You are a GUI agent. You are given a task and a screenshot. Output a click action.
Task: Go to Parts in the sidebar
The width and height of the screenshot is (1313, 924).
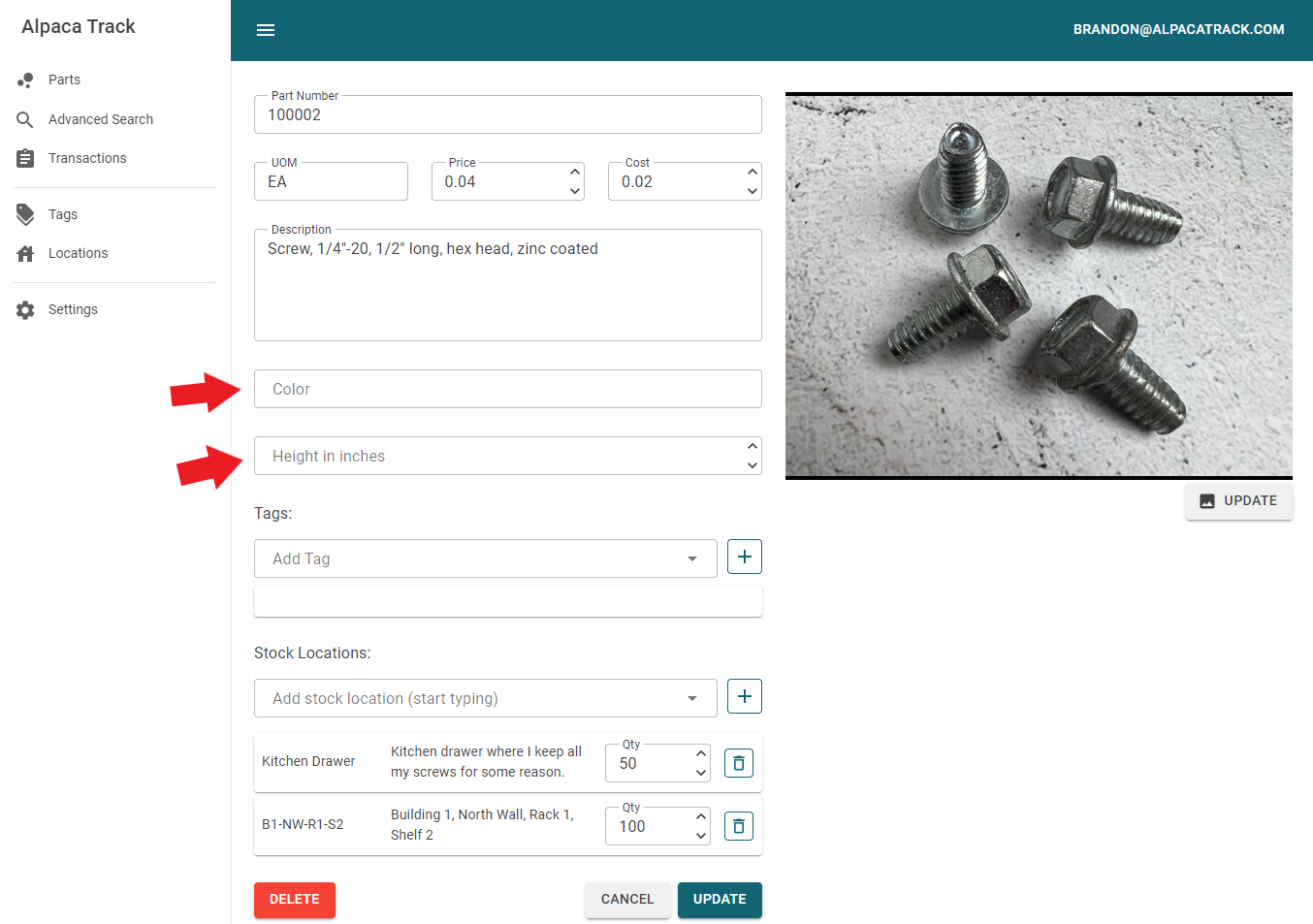pyautogui.click(x=64, y=80)
